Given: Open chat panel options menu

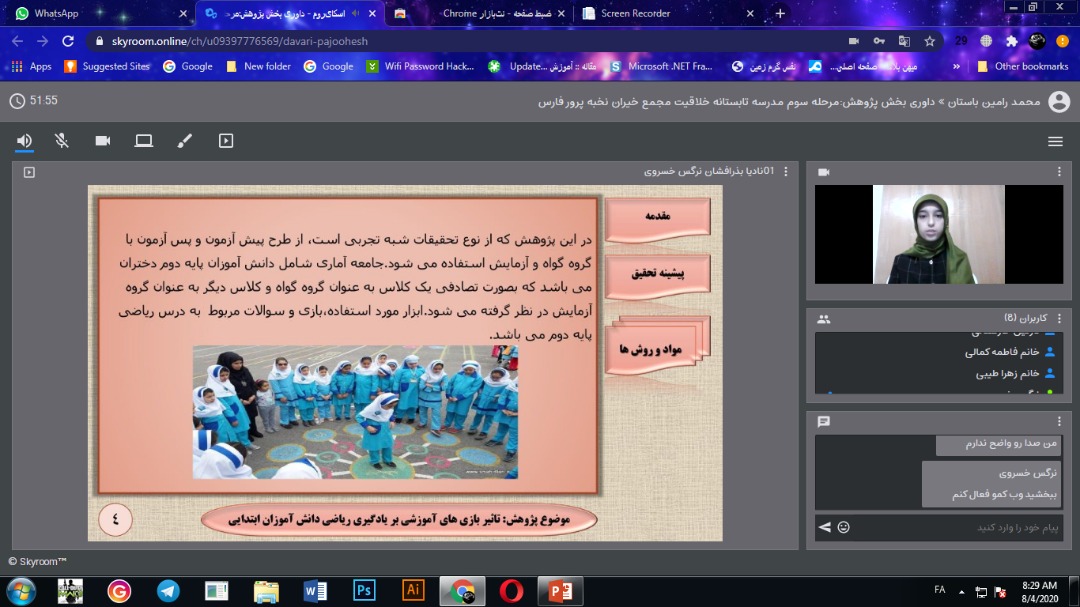Looking at the screenshot, I should click(1059, 421).
